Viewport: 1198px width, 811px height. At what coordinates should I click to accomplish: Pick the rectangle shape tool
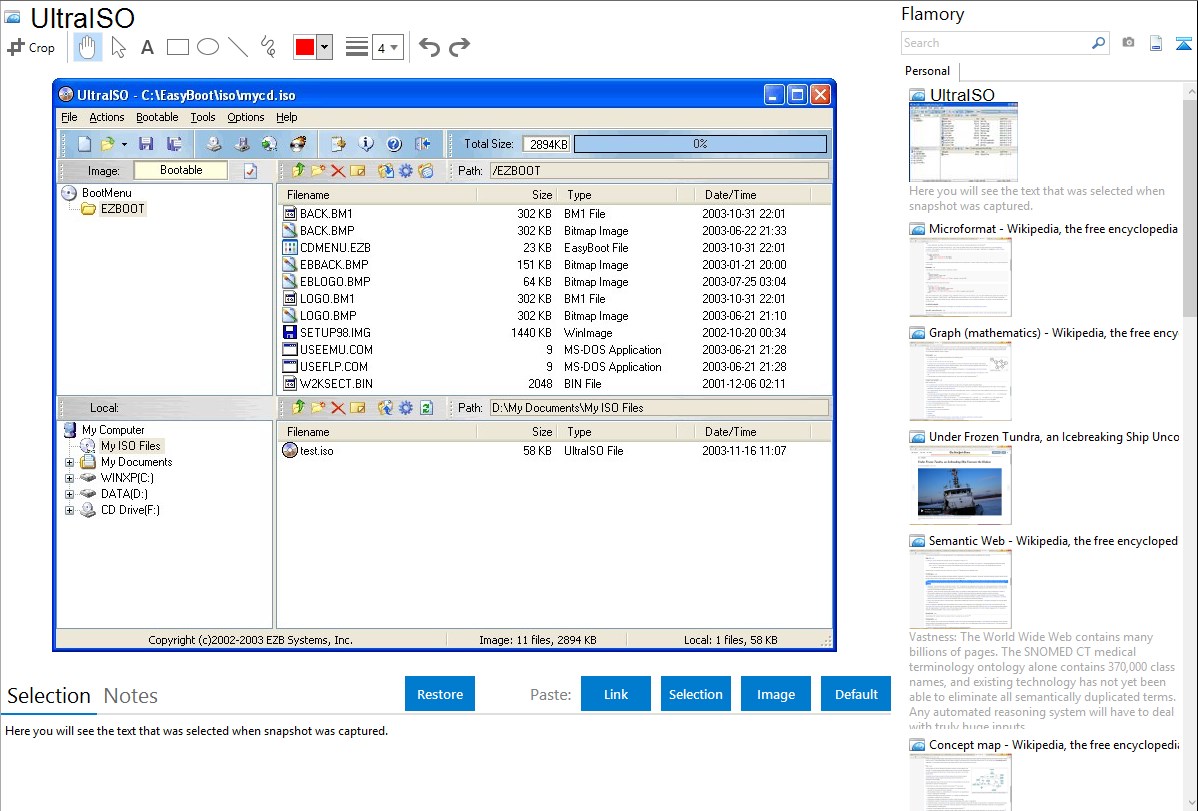pyautogui.click(x=177, y=47)
